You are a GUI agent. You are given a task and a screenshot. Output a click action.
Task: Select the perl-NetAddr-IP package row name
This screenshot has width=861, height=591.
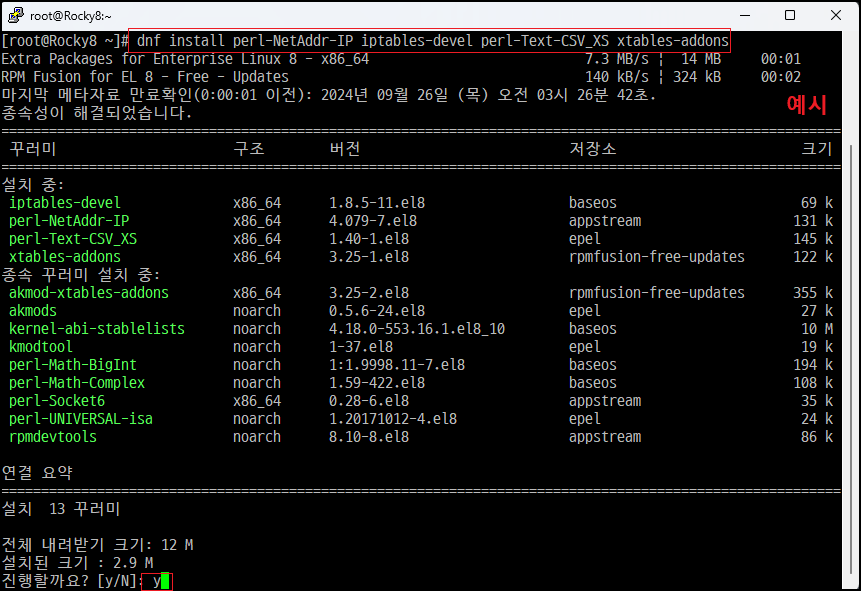click(x=69, y=221)
